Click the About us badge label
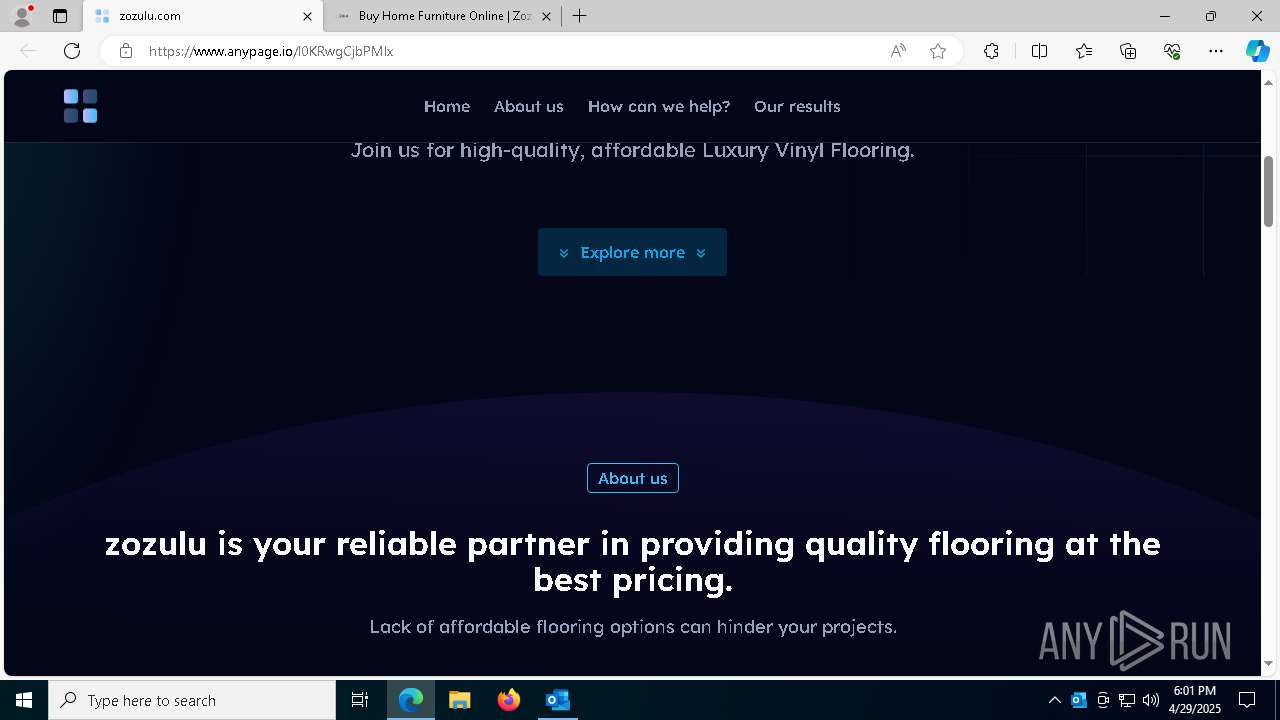 [x=633, y=478]
